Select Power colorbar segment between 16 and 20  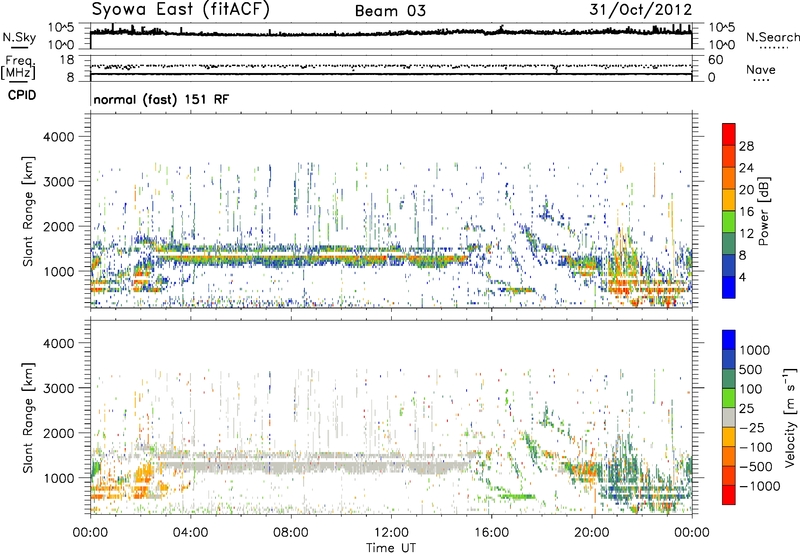(729, 200)
